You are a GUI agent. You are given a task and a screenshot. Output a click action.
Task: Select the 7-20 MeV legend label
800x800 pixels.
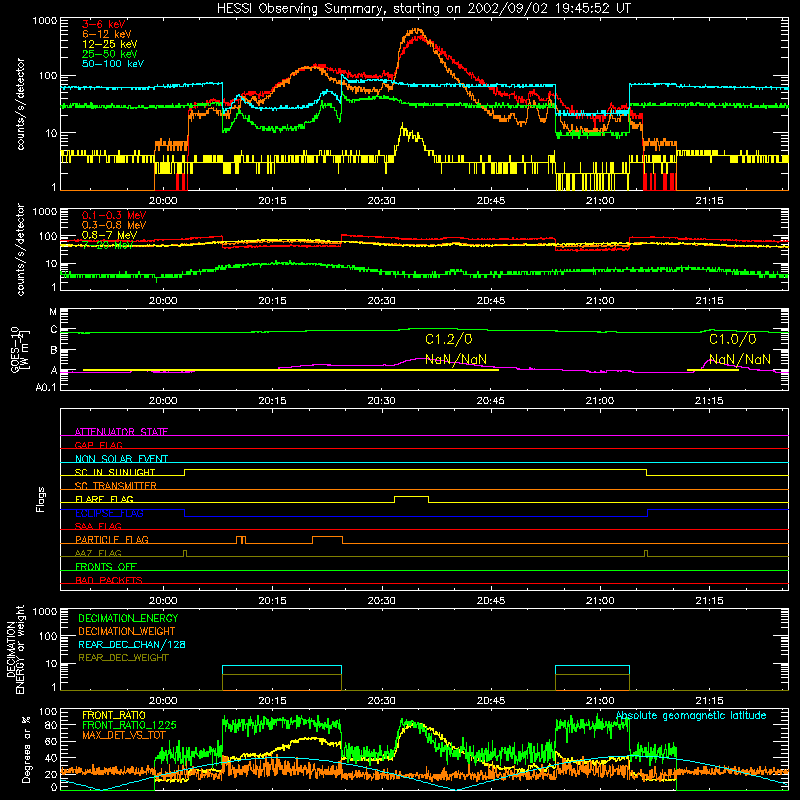point(107,245)
